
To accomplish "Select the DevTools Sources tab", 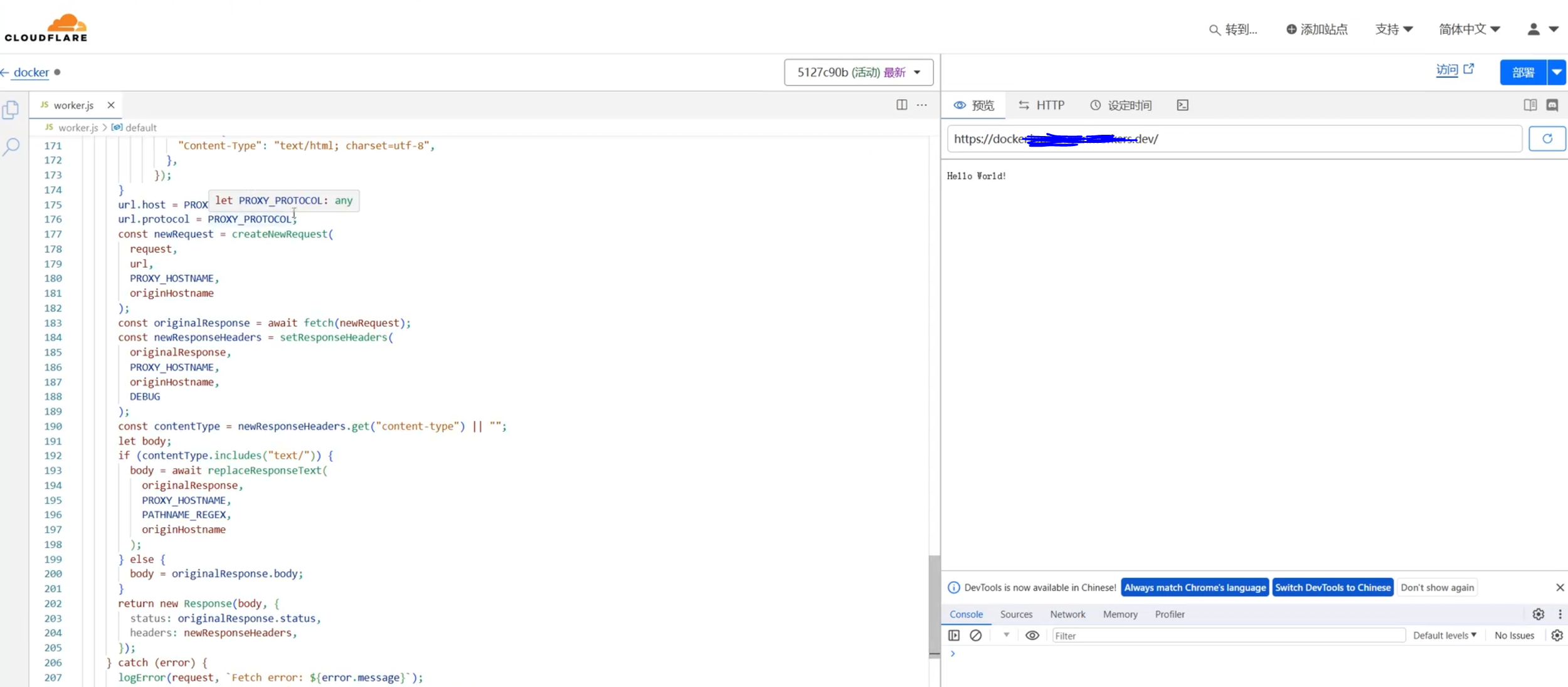I will (1016, 614).
